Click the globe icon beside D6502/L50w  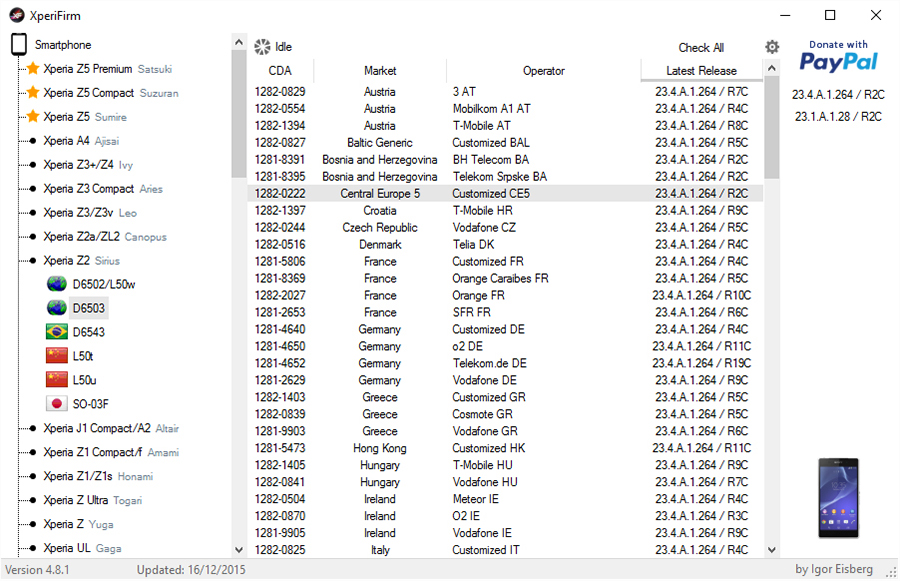click(x=57, y=284)
